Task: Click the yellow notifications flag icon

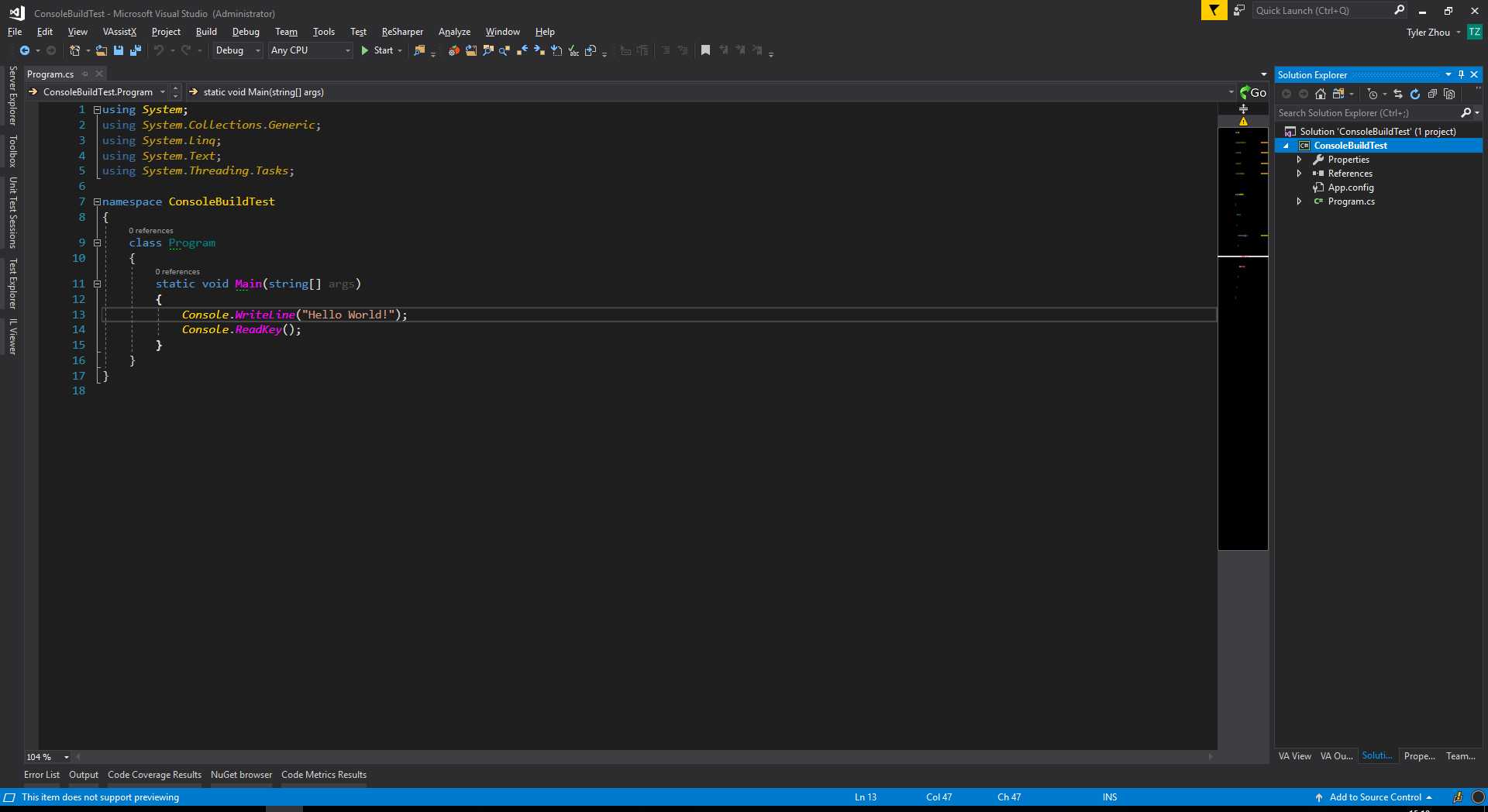Action: (x=1214, y=10)
